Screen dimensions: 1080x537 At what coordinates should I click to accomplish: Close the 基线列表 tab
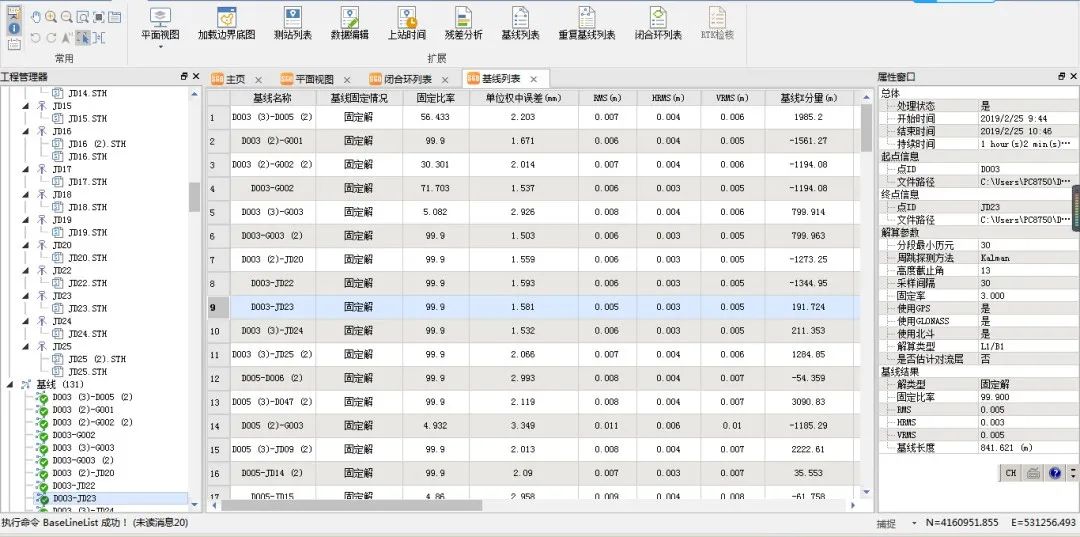point(533,79)
